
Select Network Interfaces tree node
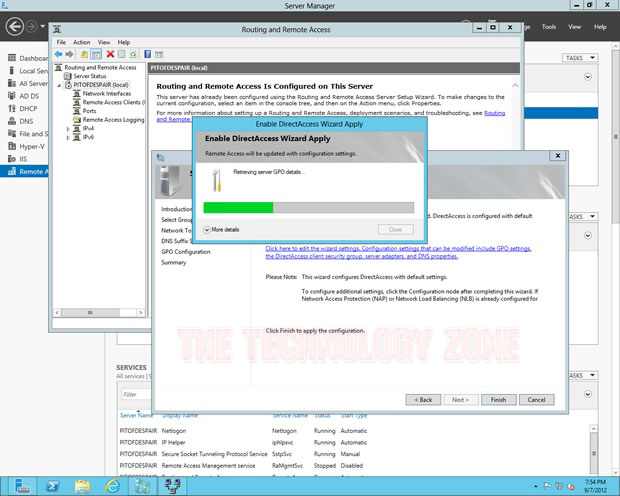coord(107,93)
